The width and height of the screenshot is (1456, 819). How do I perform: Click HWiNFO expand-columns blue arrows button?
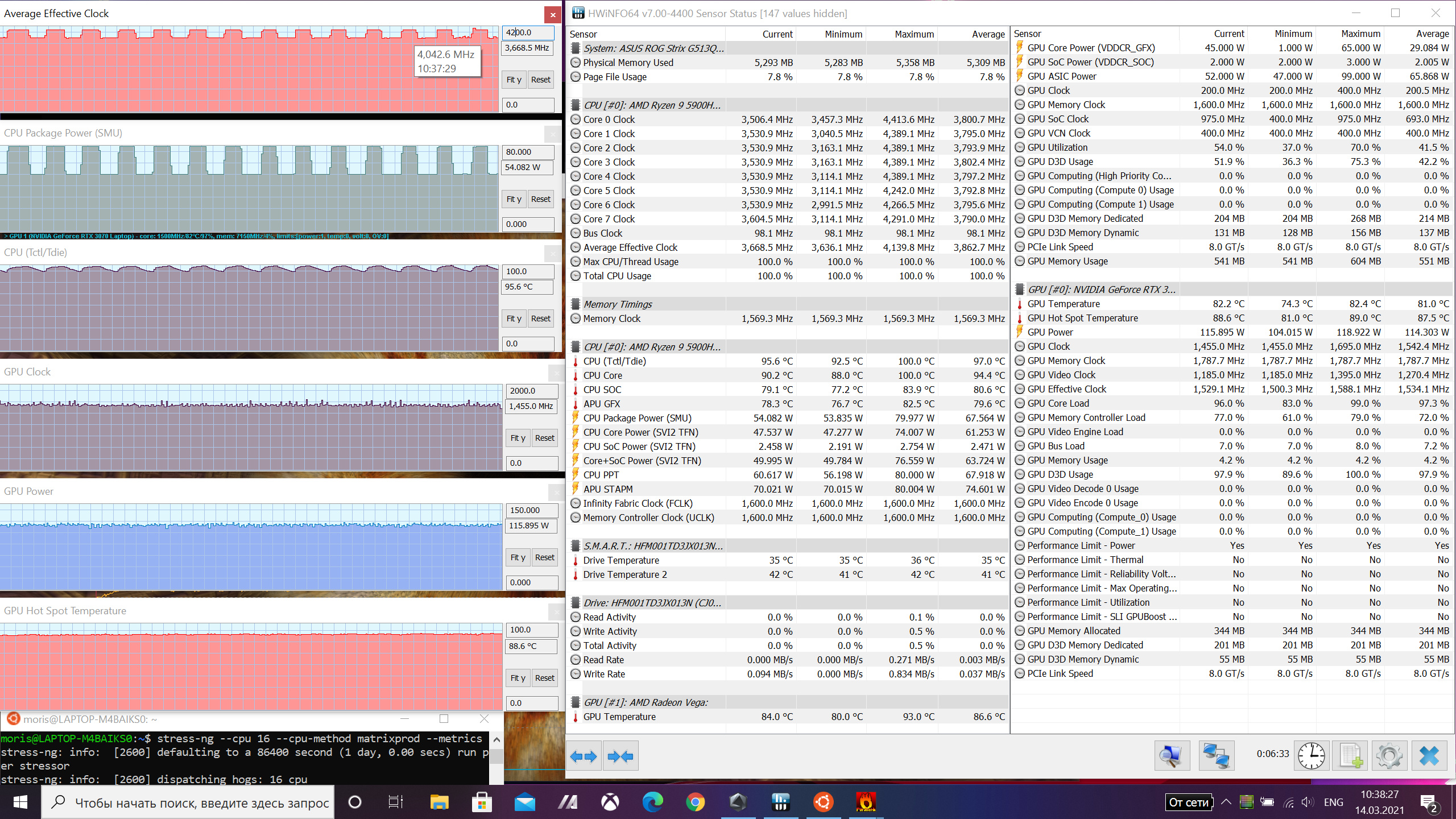(x=584, y=756)
